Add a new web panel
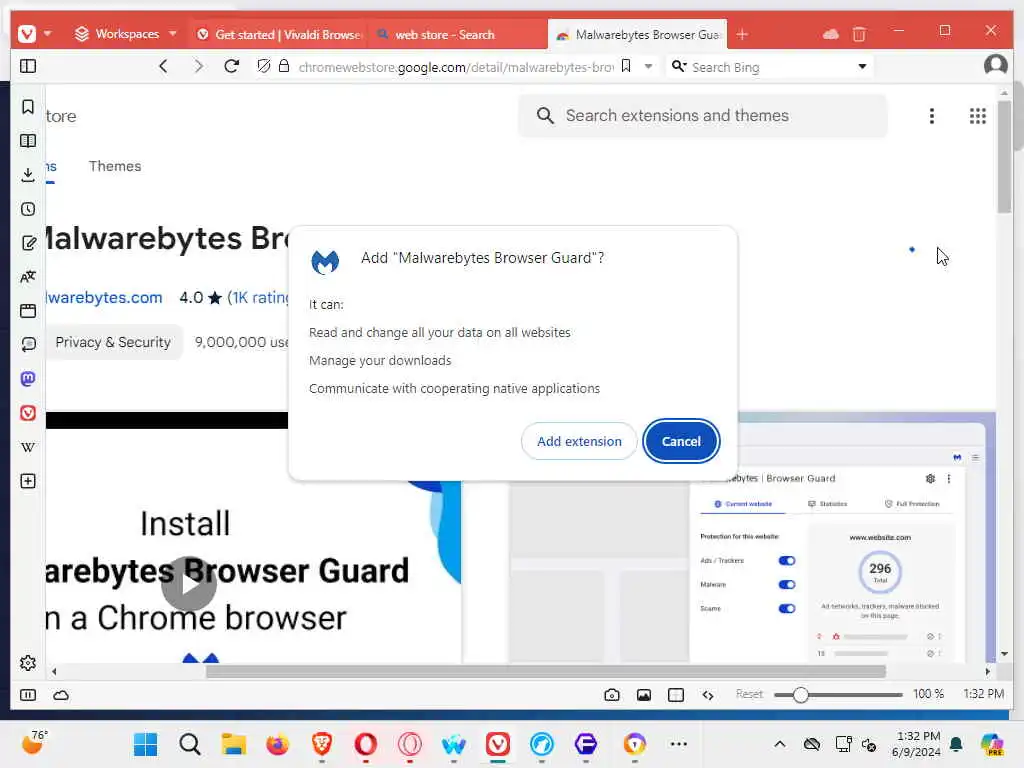Screen dimensions: 1024x768 click(28, 481)
